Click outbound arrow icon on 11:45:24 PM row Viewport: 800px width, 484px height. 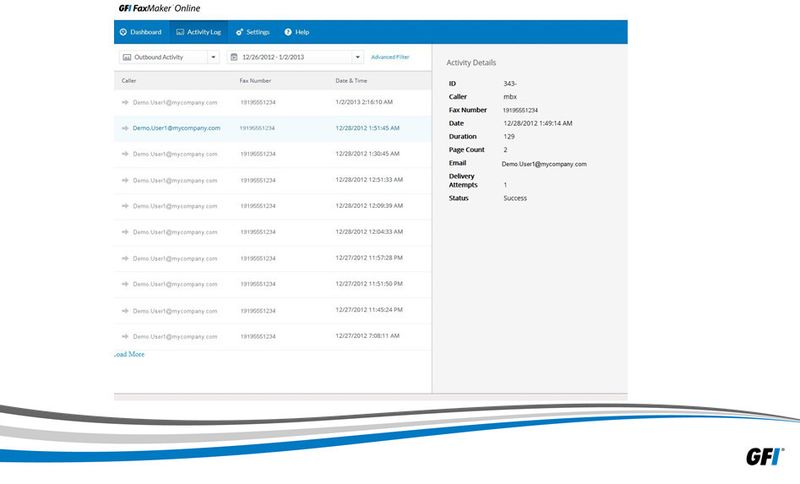[125, 311]
